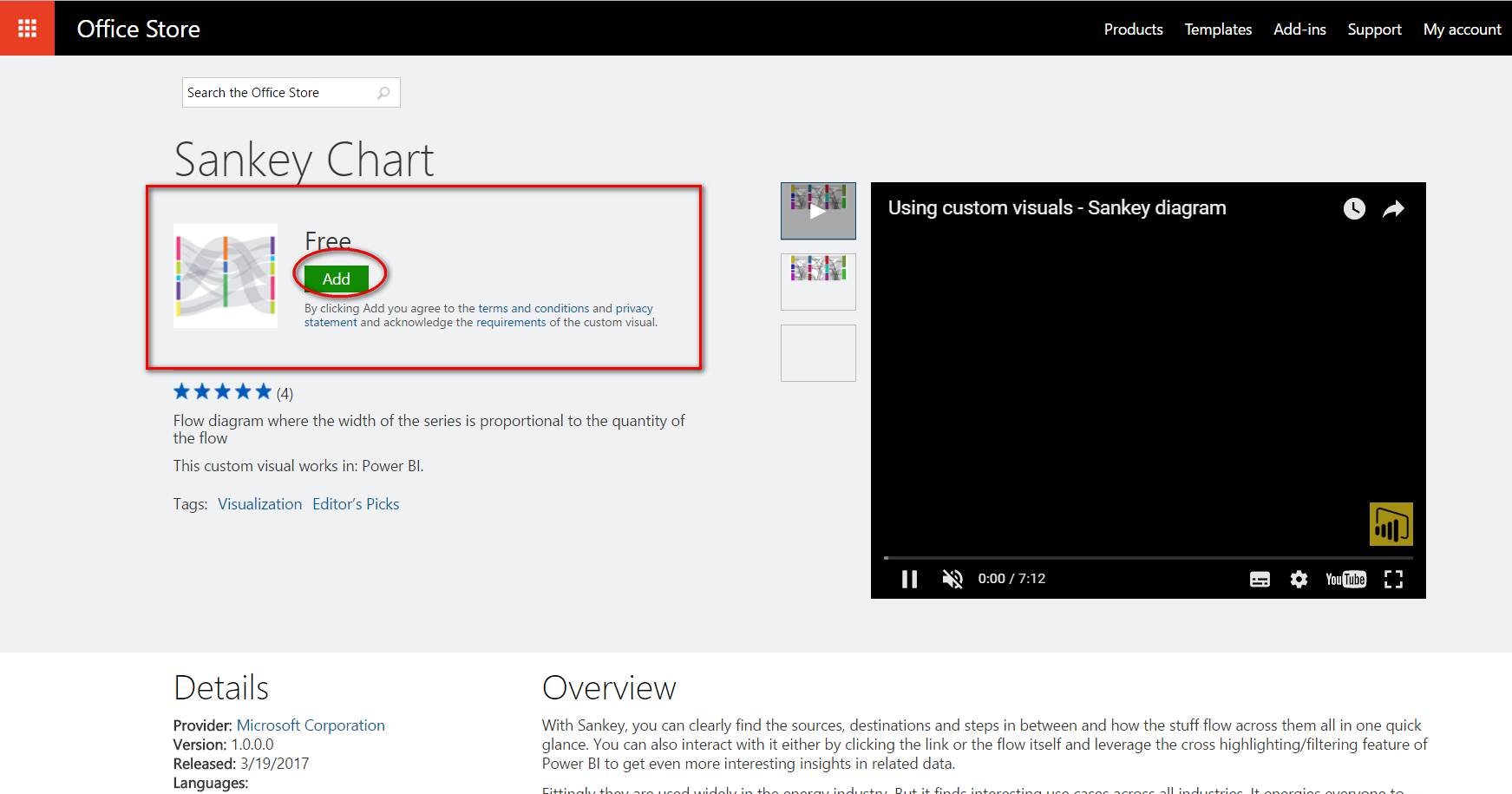This screenshot has width=1512, height=794.
Task: Click the Details heading
Action: click(221, 688)
